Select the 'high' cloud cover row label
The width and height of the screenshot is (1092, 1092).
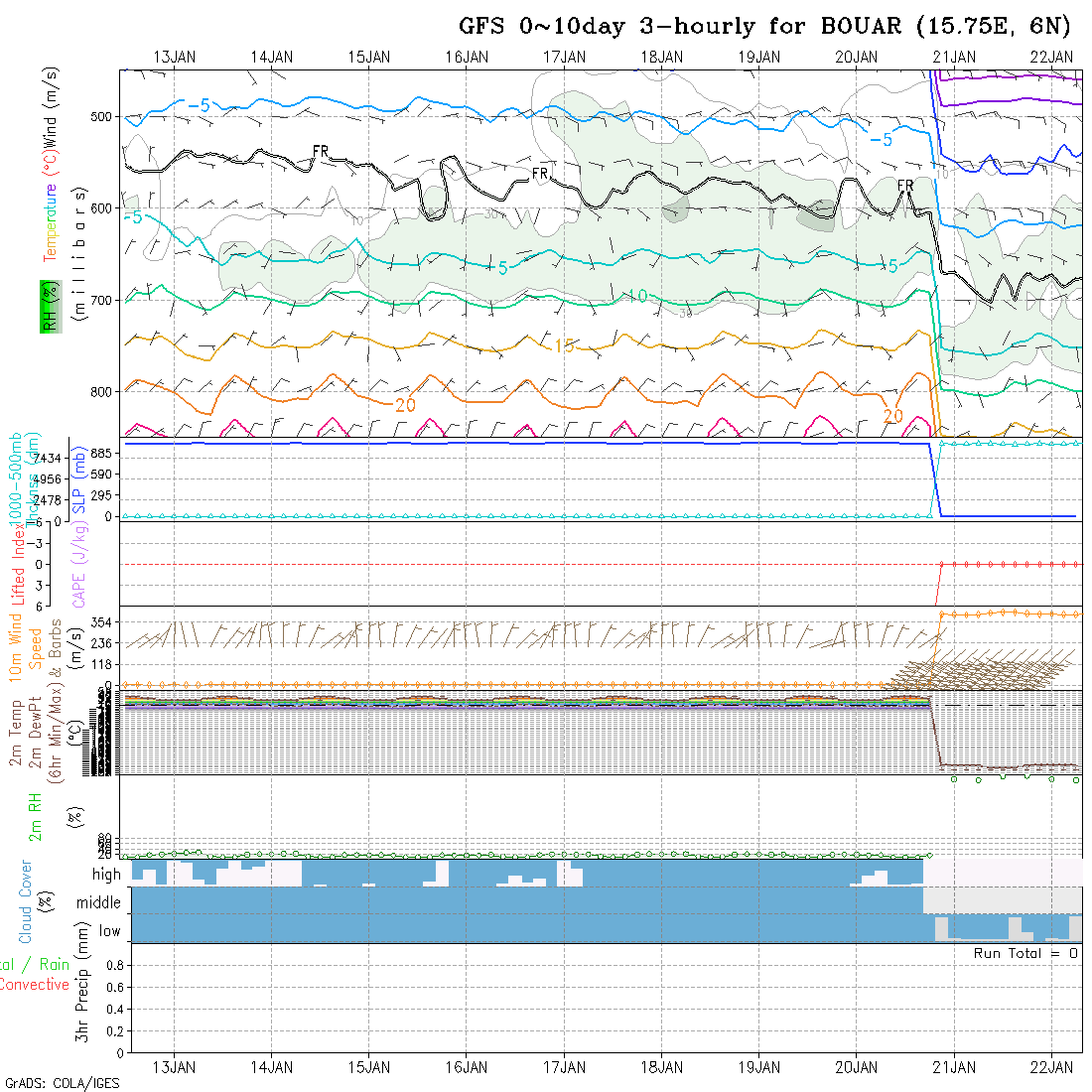[106, 875]
